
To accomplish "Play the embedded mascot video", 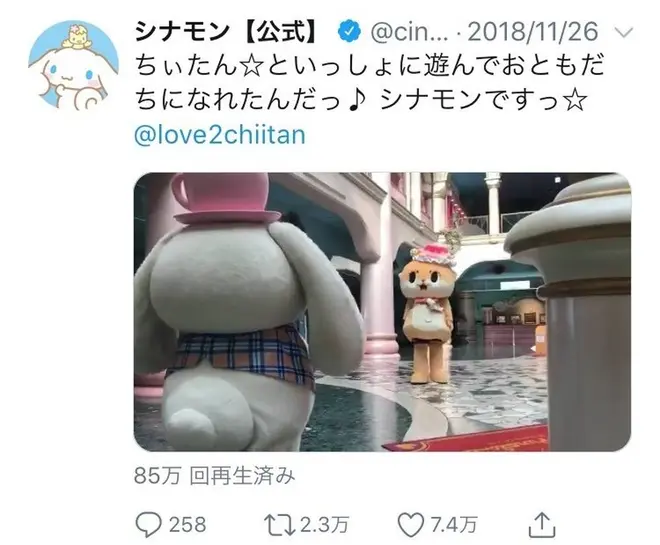I will point(382,312).
